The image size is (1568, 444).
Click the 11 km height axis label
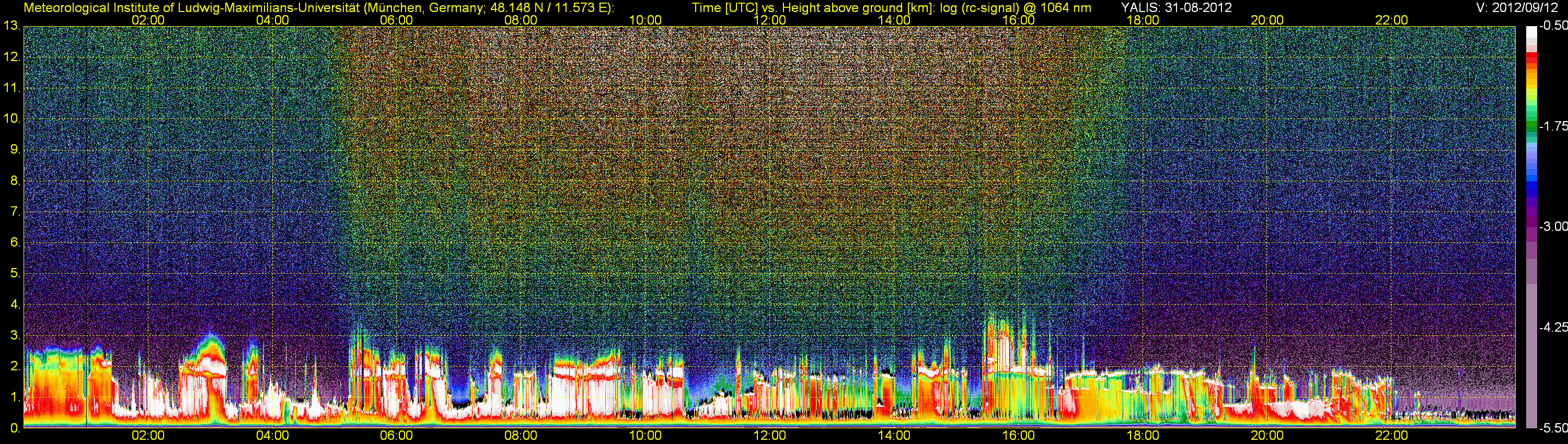pos(11,88)
